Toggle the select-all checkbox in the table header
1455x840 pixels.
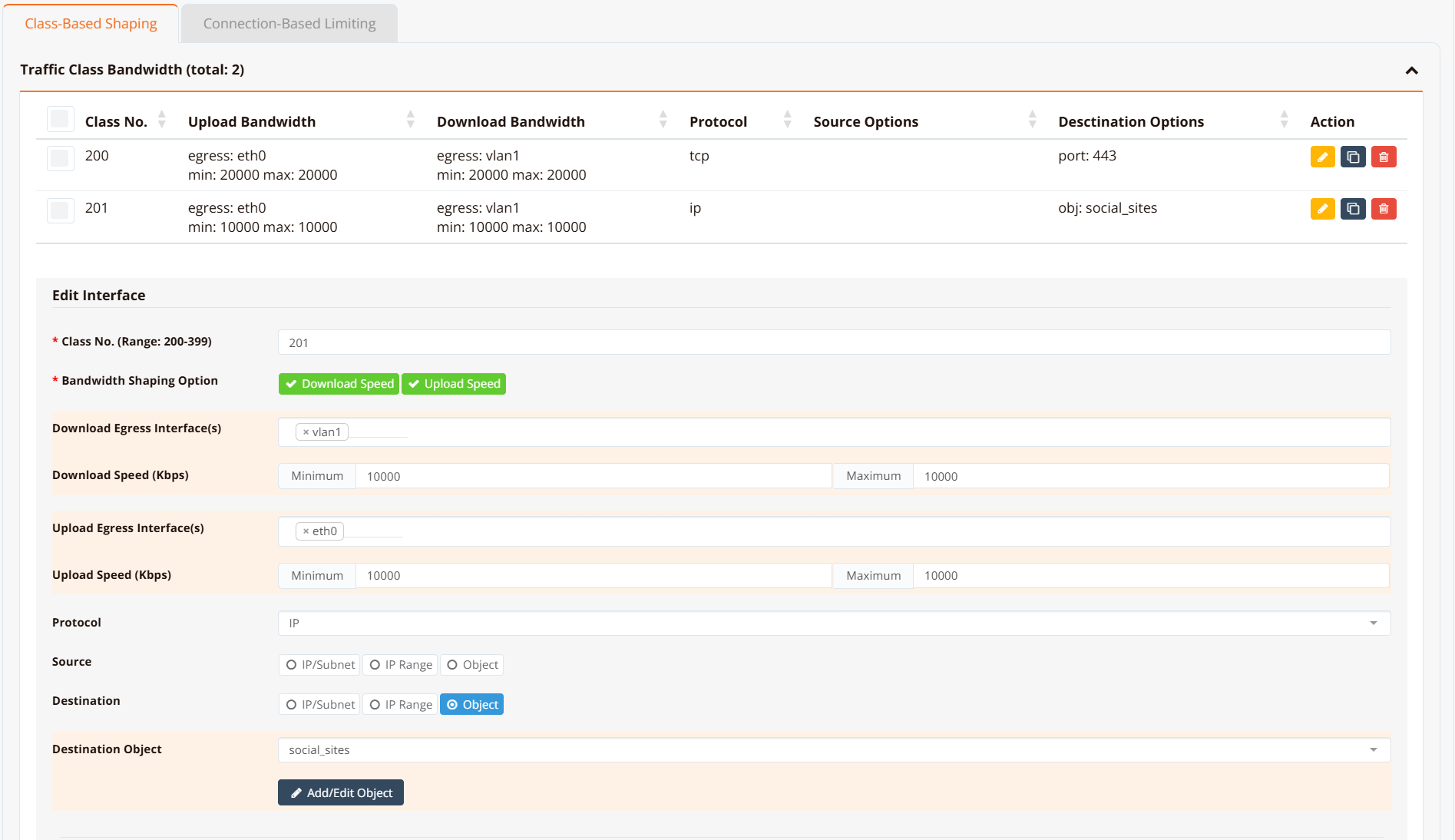click(x=60, y=119)
